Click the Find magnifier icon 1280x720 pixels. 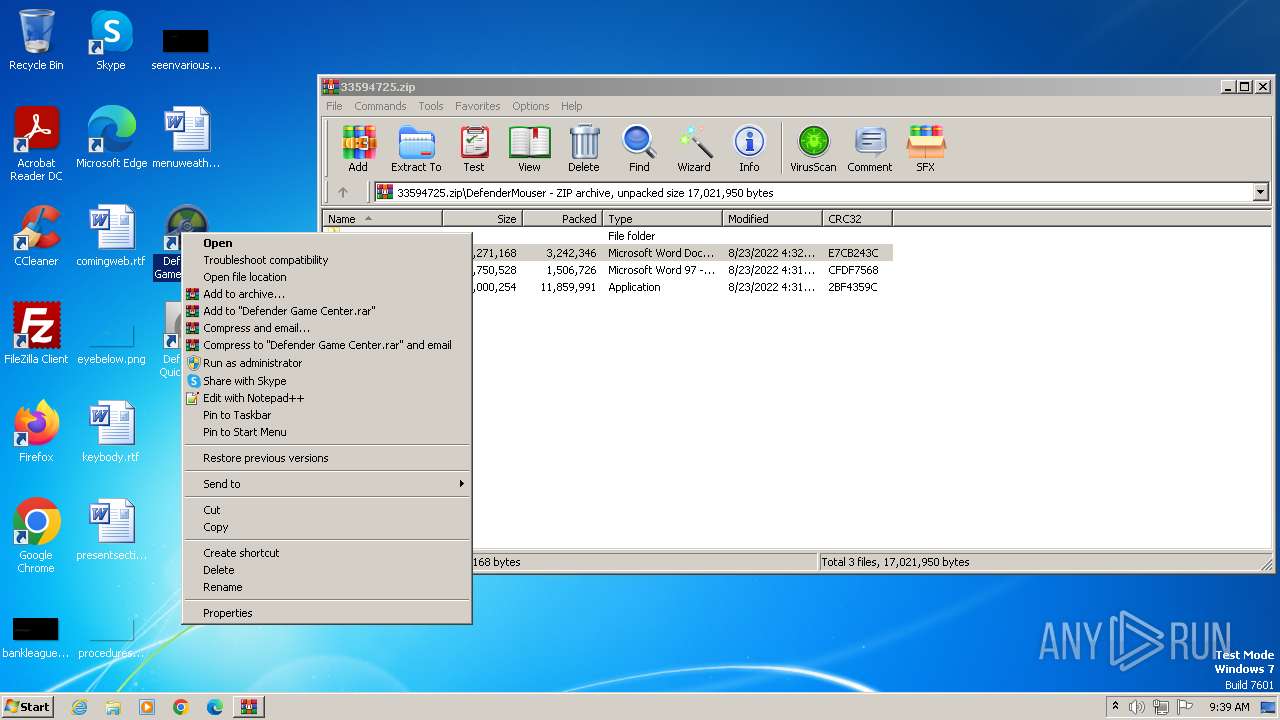tap(639, 148)
